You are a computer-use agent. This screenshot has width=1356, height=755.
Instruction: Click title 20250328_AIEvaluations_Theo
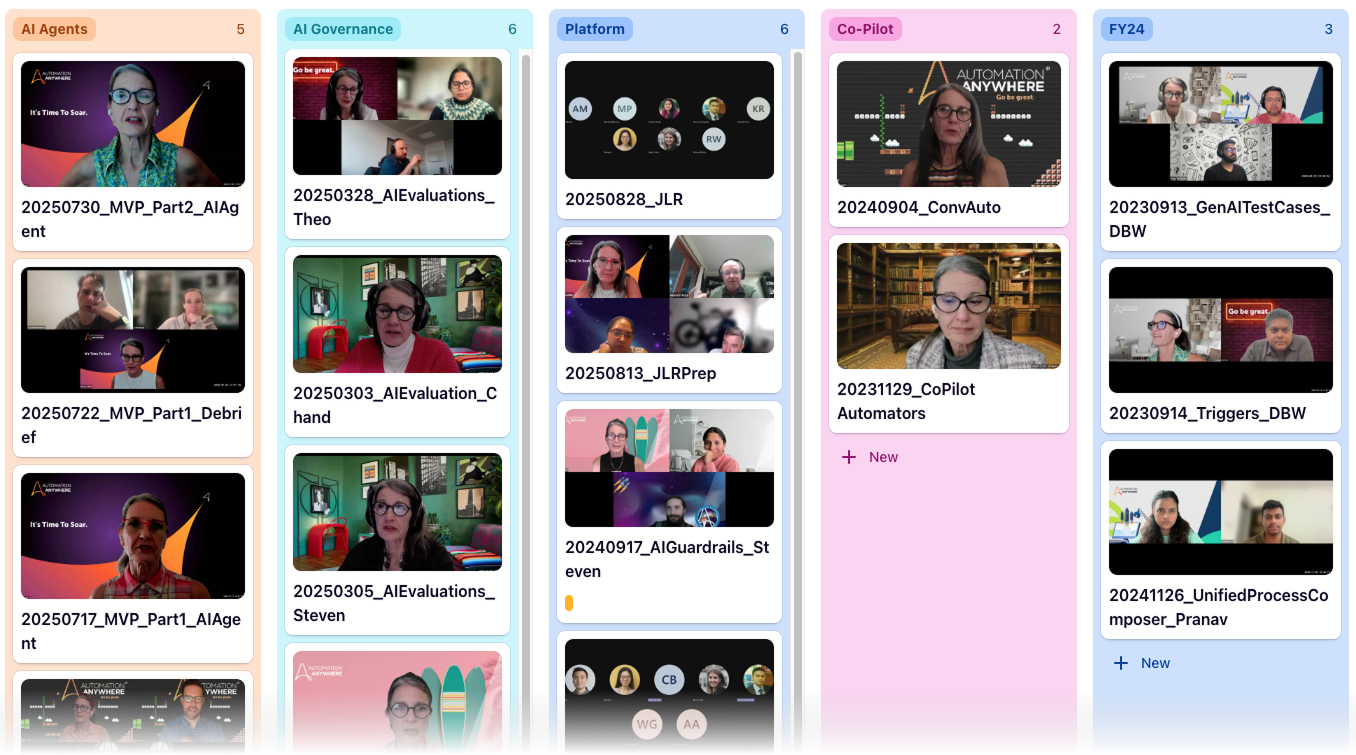point(393,207)
